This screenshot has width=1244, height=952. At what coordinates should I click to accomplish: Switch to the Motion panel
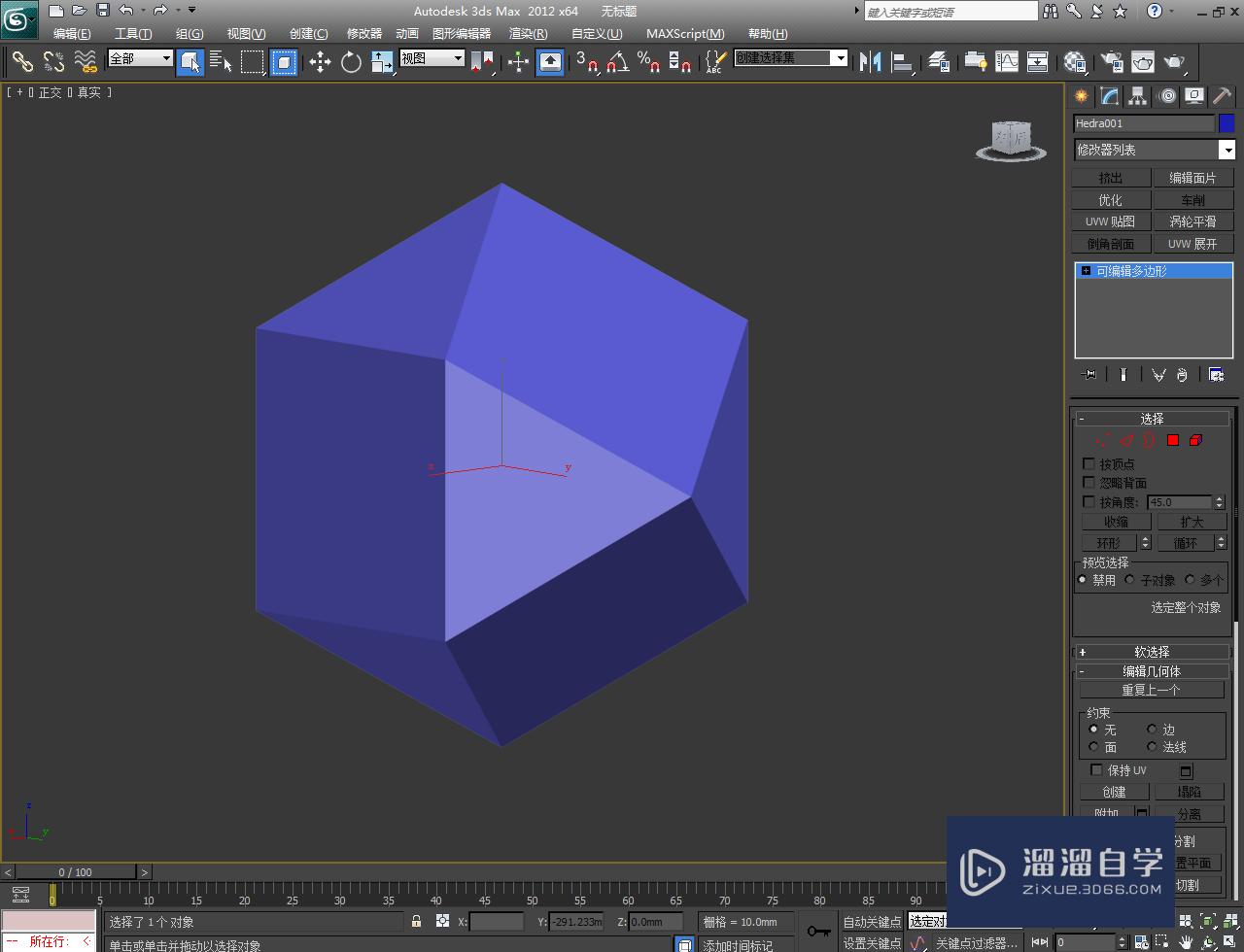(x=1166, y=96)
